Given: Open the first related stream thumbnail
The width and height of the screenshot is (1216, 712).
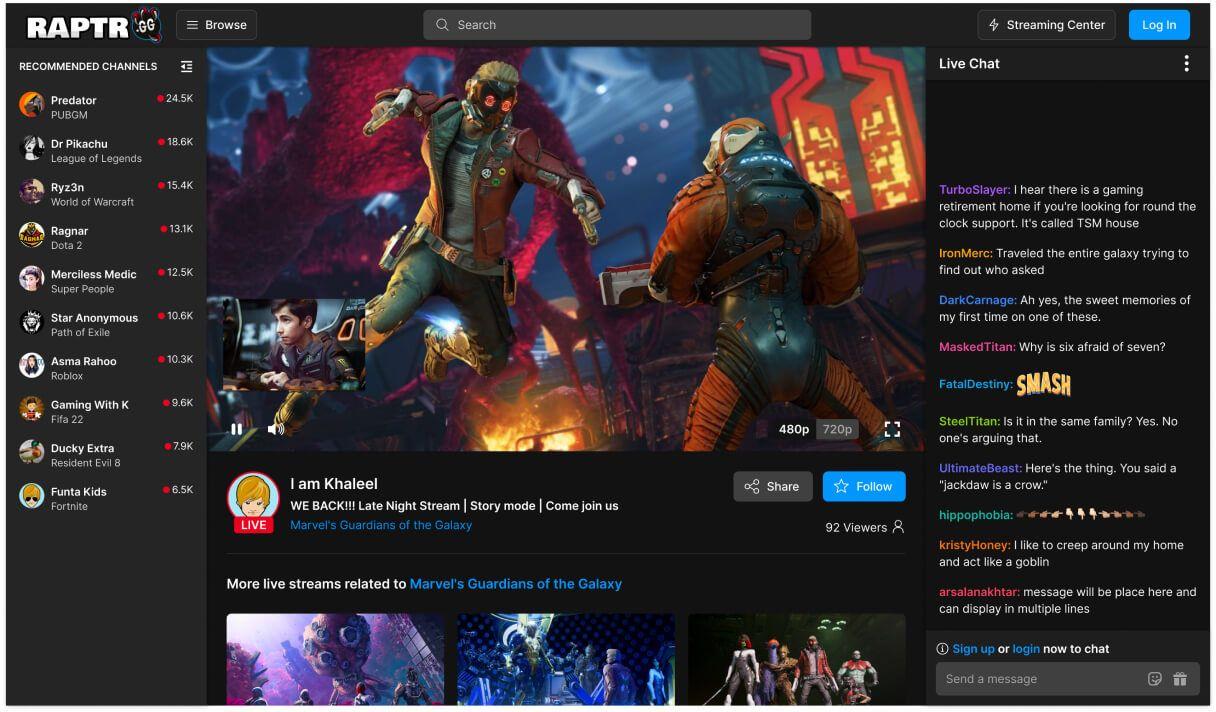Looking at the screenshot, I should pyautogui.click(x=335, y=659).
